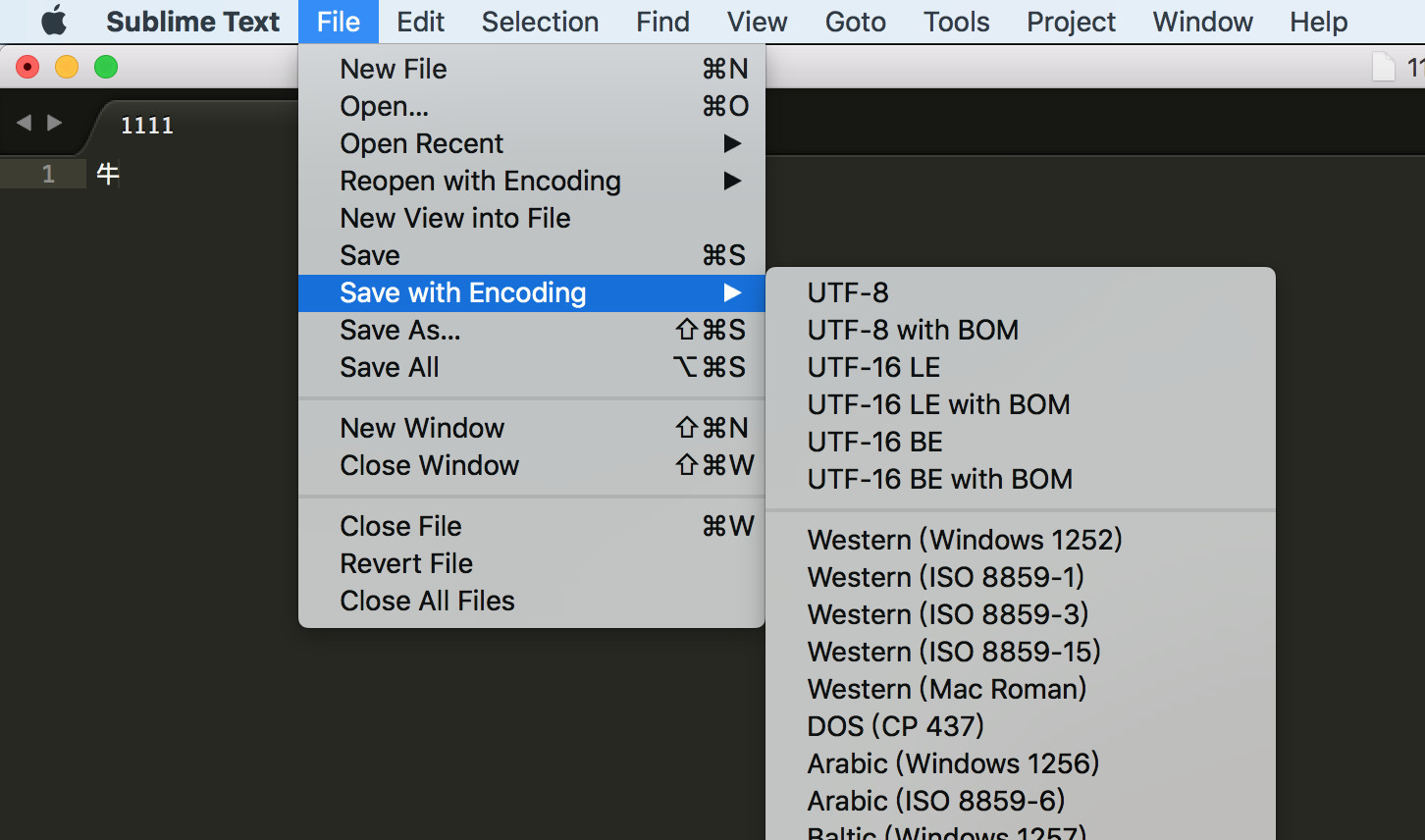The width and height of the screenshot is (1425, 840).
Task: Select UTF-8 with BOM encoding
Action: pyautogui.click(x=913, y=330)
